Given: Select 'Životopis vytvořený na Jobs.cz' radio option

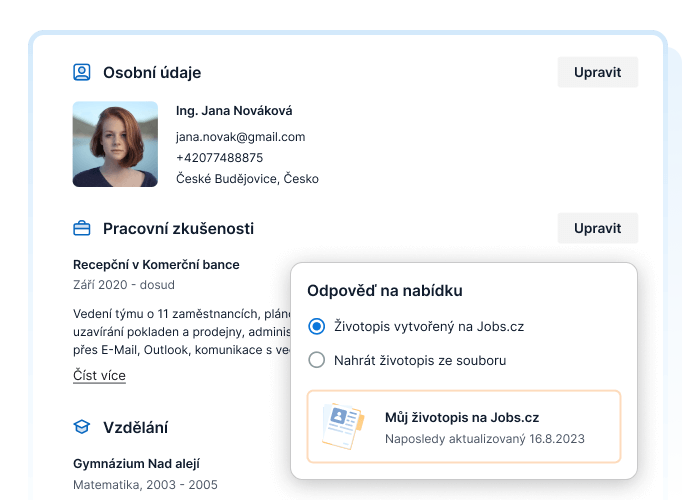Looking at the screenshot, I should (x=317, y=326).
